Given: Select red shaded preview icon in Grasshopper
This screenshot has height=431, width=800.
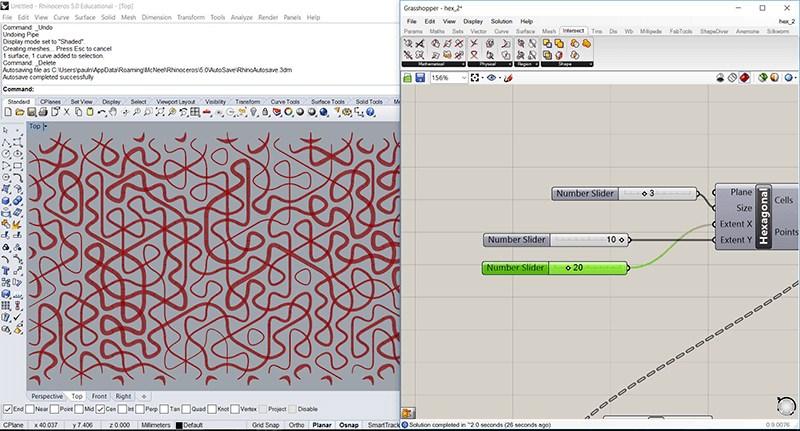Looking at the screenshot, I should [x=744, y=78].
